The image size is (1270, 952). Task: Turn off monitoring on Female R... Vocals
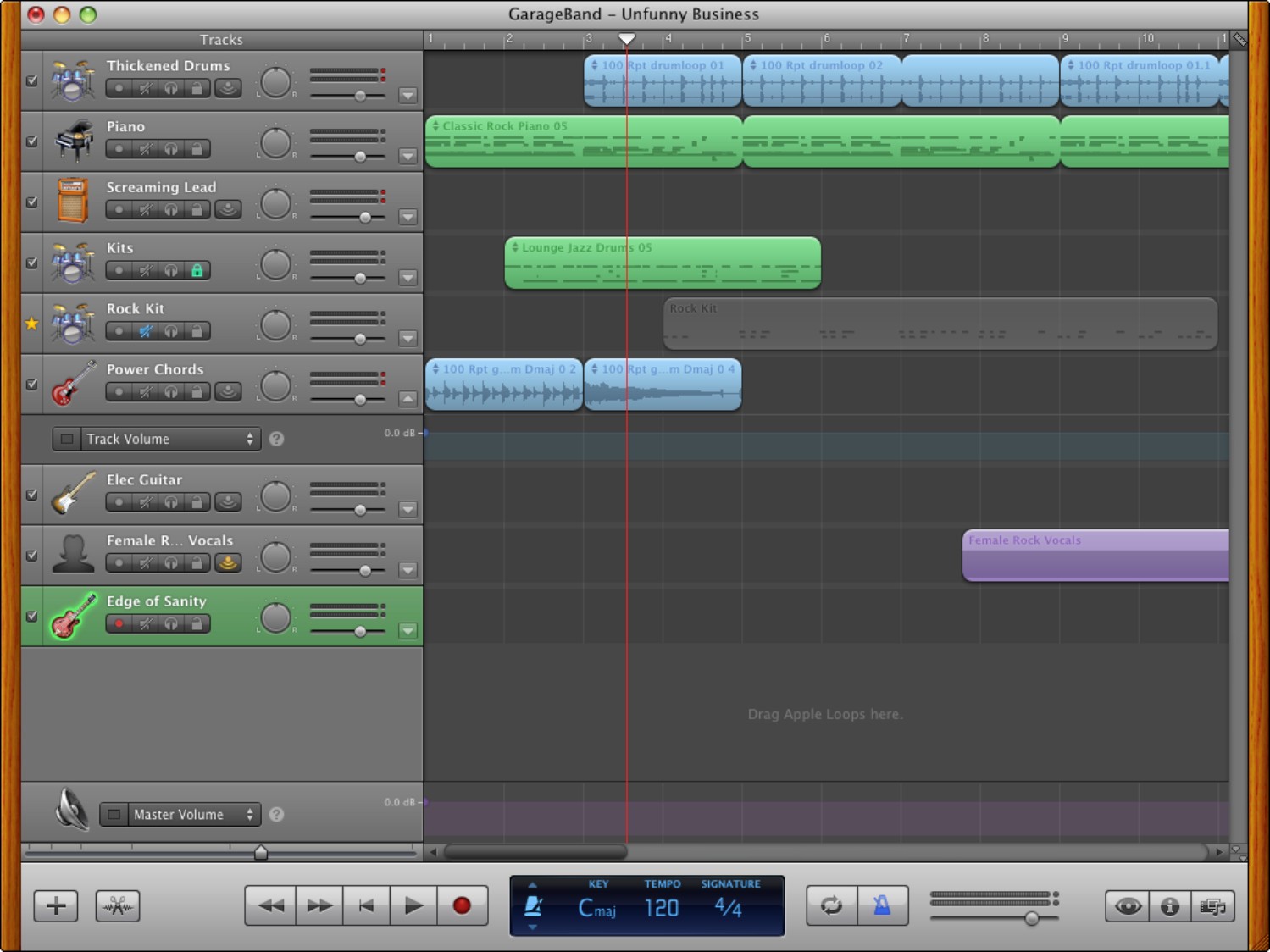[227, 562]
